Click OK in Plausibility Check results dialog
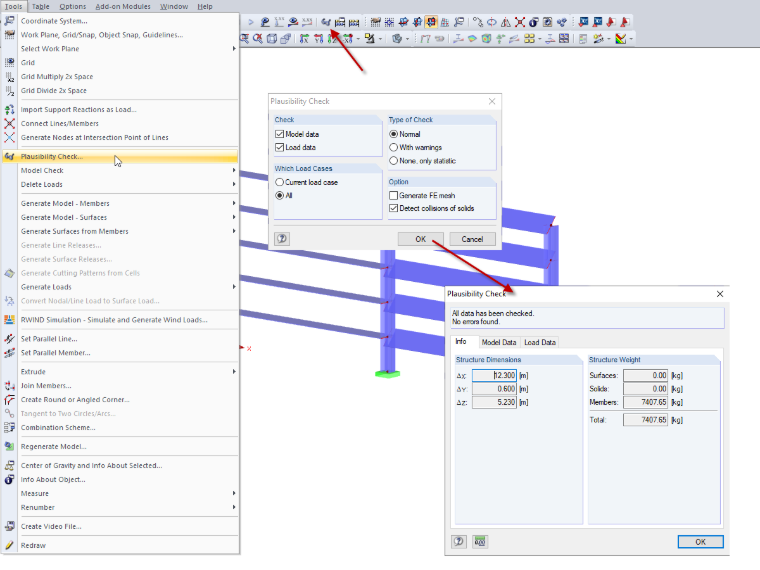 pos(701,542)
